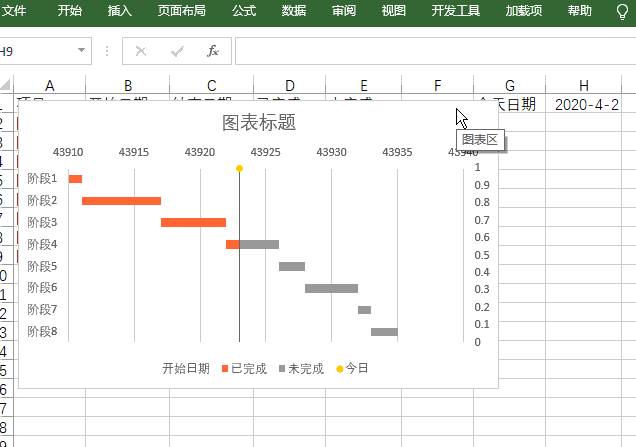Open the 数据 ribbon tab
The height and width of the screenshot is (447, 636).
(x=293, y=12)
